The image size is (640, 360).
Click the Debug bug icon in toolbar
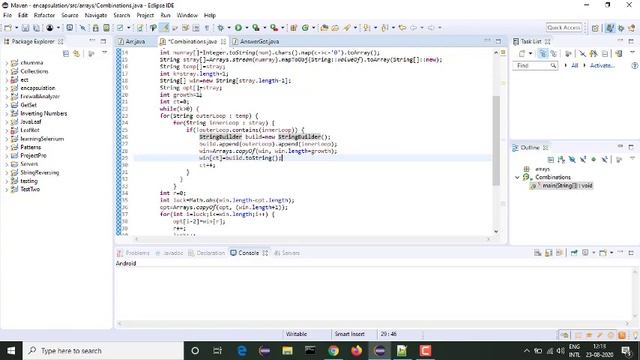pyautogui.click(x=220, y=28)
